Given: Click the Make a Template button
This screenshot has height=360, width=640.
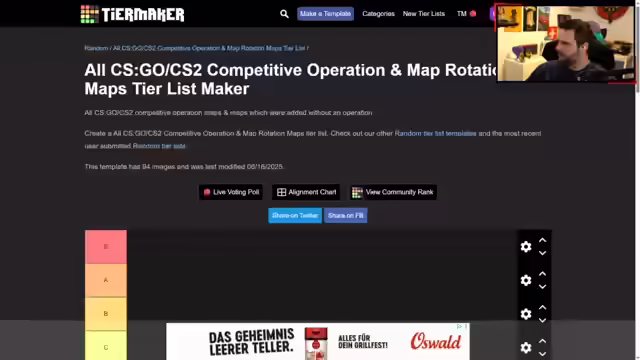Looking at the screenshot, I should (x=325, y=14).
